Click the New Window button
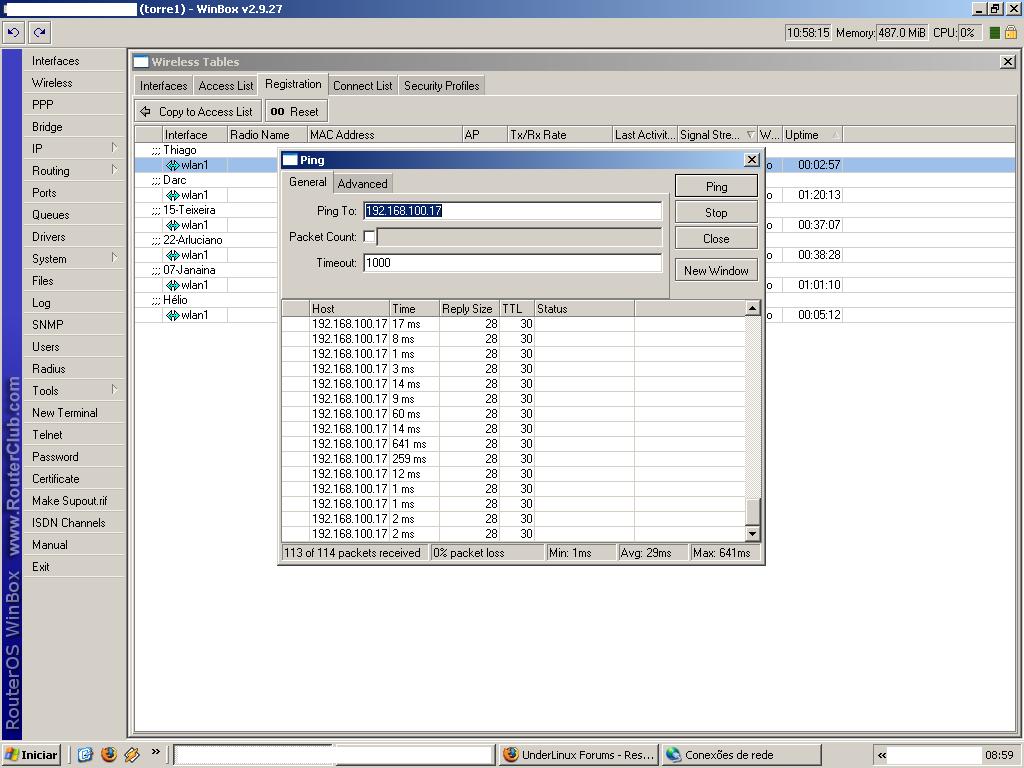 716,270
